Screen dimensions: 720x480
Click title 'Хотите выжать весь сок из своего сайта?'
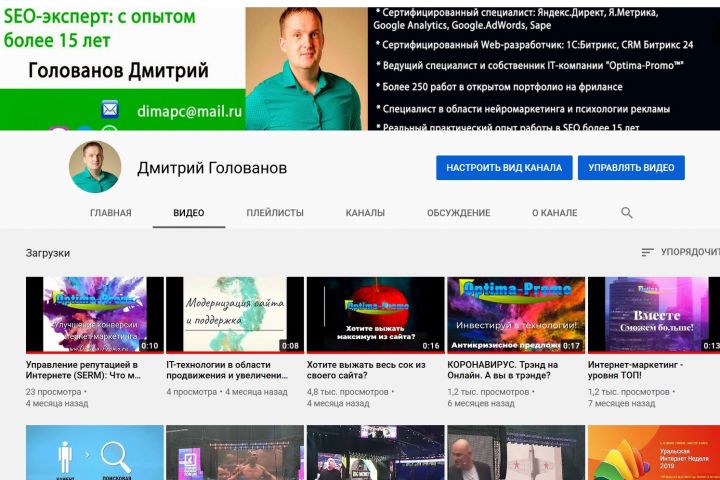point(366,370)
